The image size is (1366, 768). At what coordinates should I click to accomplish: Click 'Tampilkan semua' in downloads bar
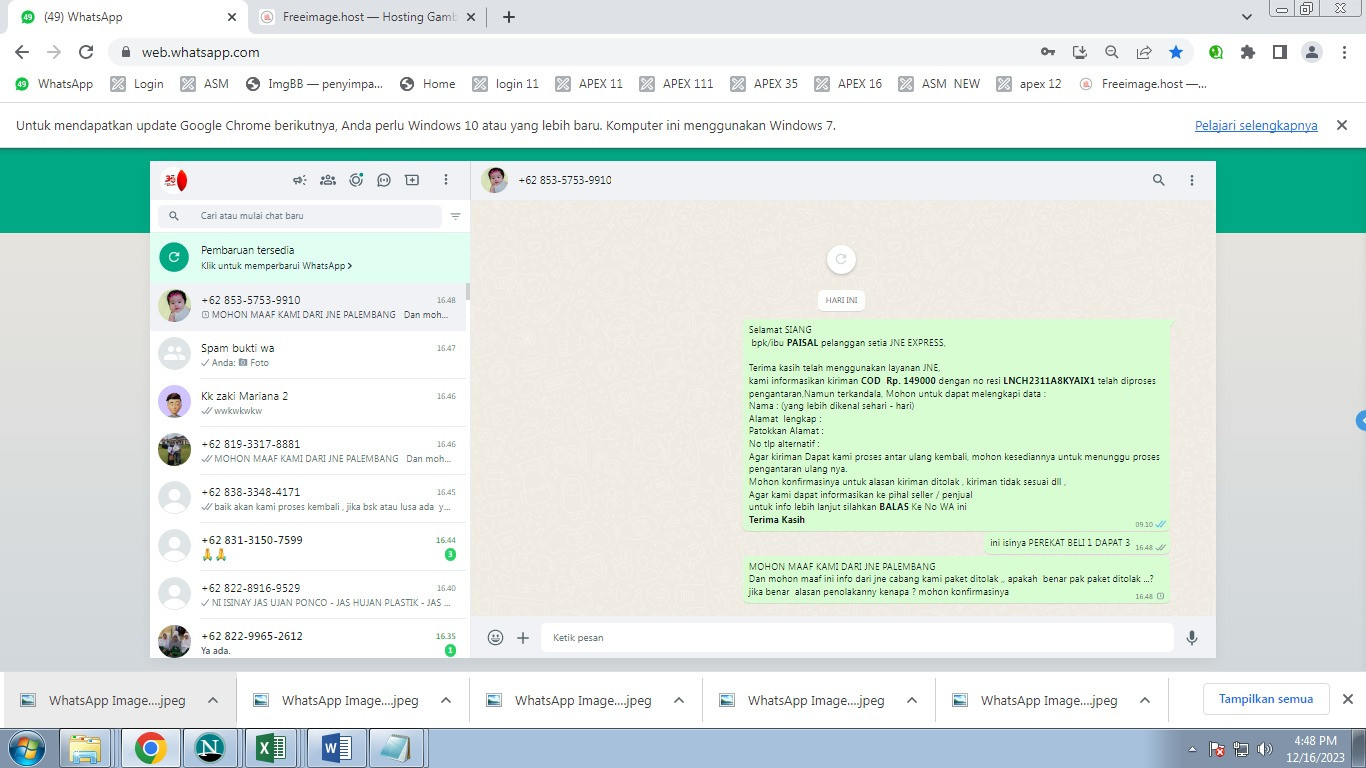tap(1266, 699)
